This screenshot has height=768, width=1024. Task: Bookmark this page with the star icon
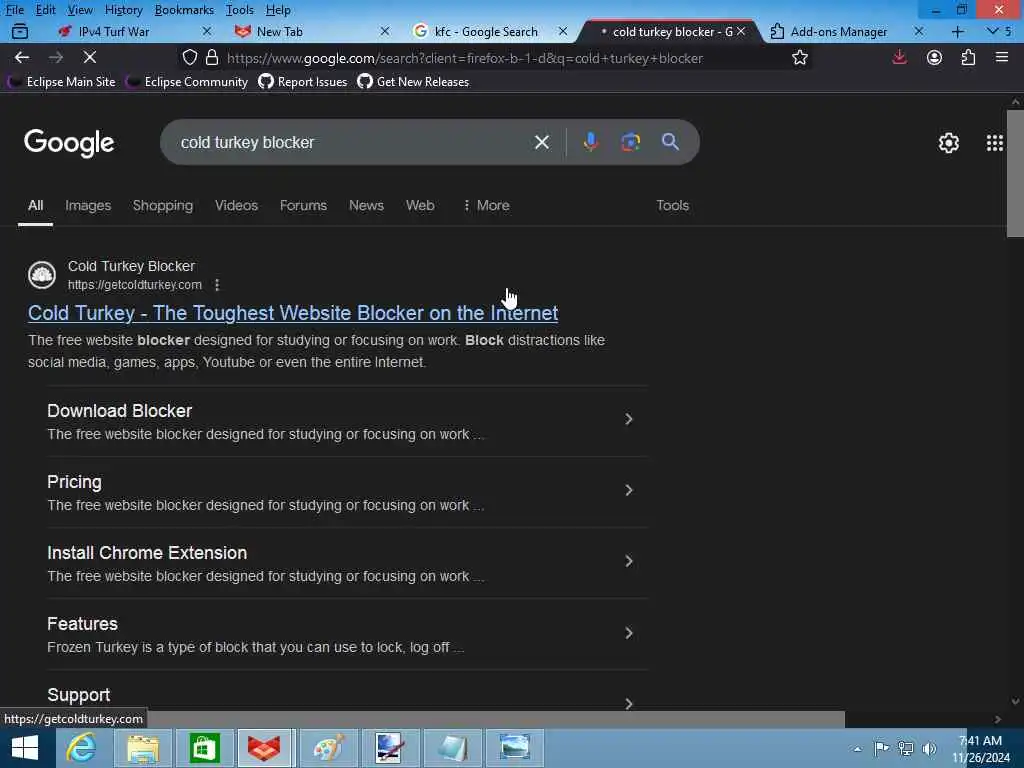pyautogui.click(x=799, y=57)
